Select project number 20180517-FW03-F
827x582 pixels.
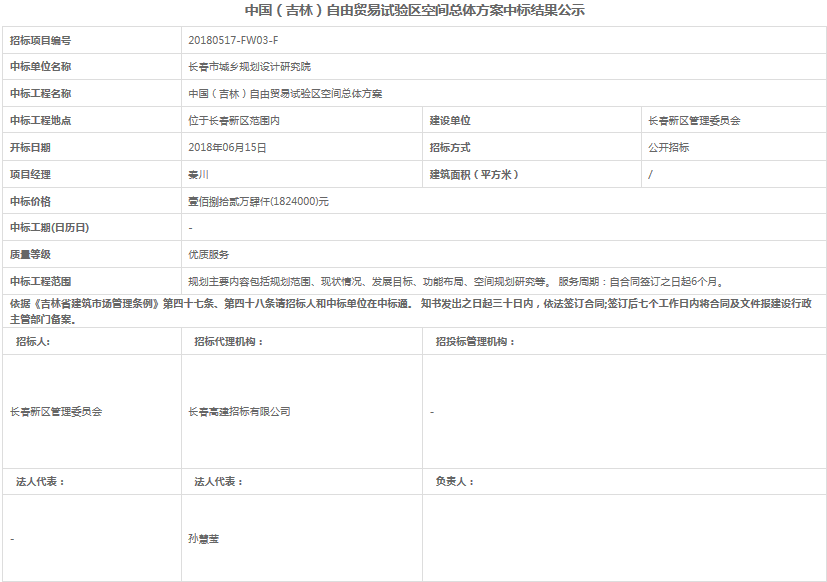(233, 40)
